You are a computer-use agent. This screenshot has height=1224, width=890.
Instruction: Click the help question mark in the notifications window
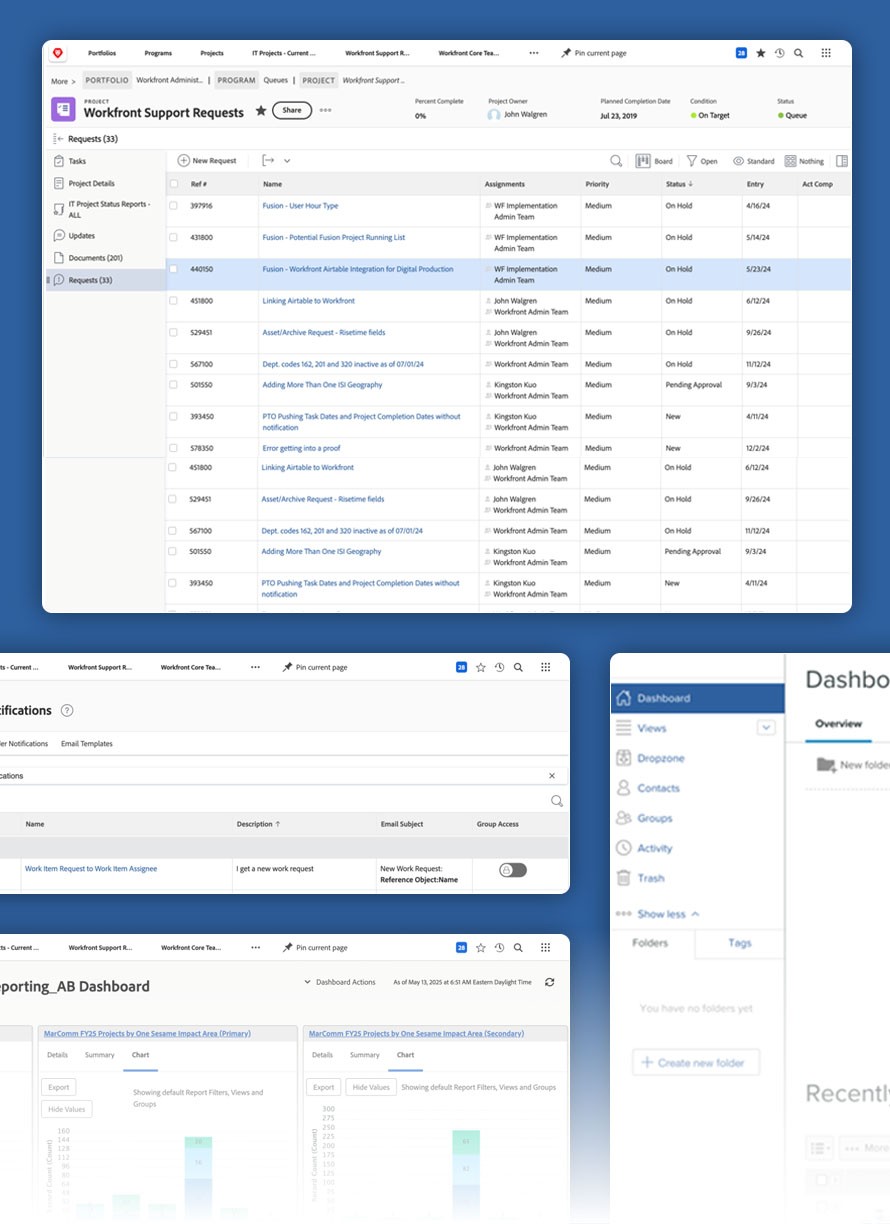click(x=67, y=710)
